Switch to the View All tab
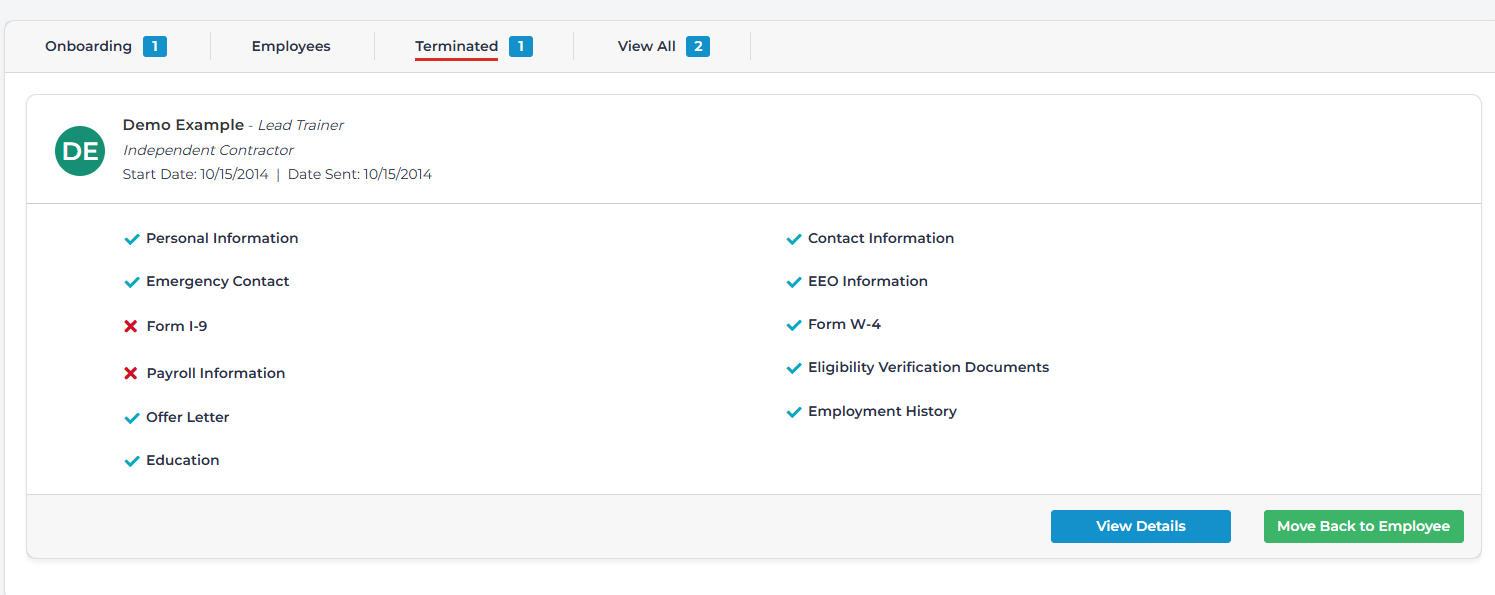 coord(646,46)
